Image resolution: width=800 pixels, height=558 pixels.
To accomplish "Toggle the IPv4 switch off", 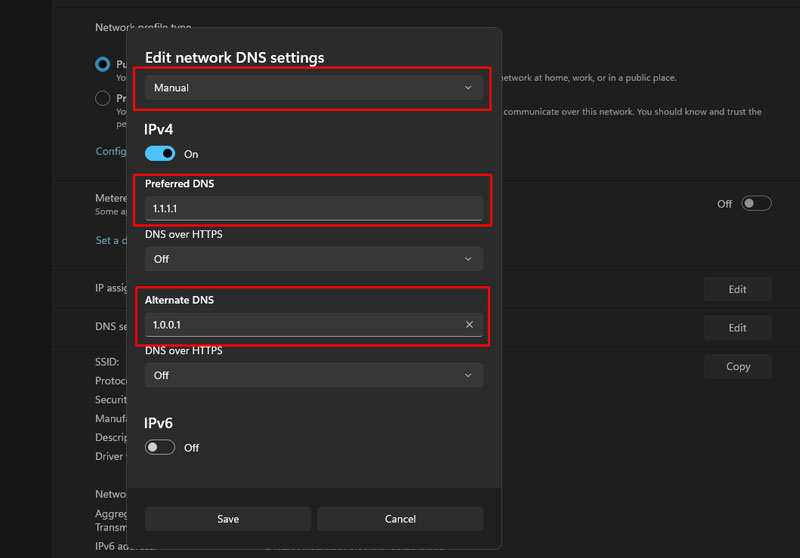I will coord(160,154).
